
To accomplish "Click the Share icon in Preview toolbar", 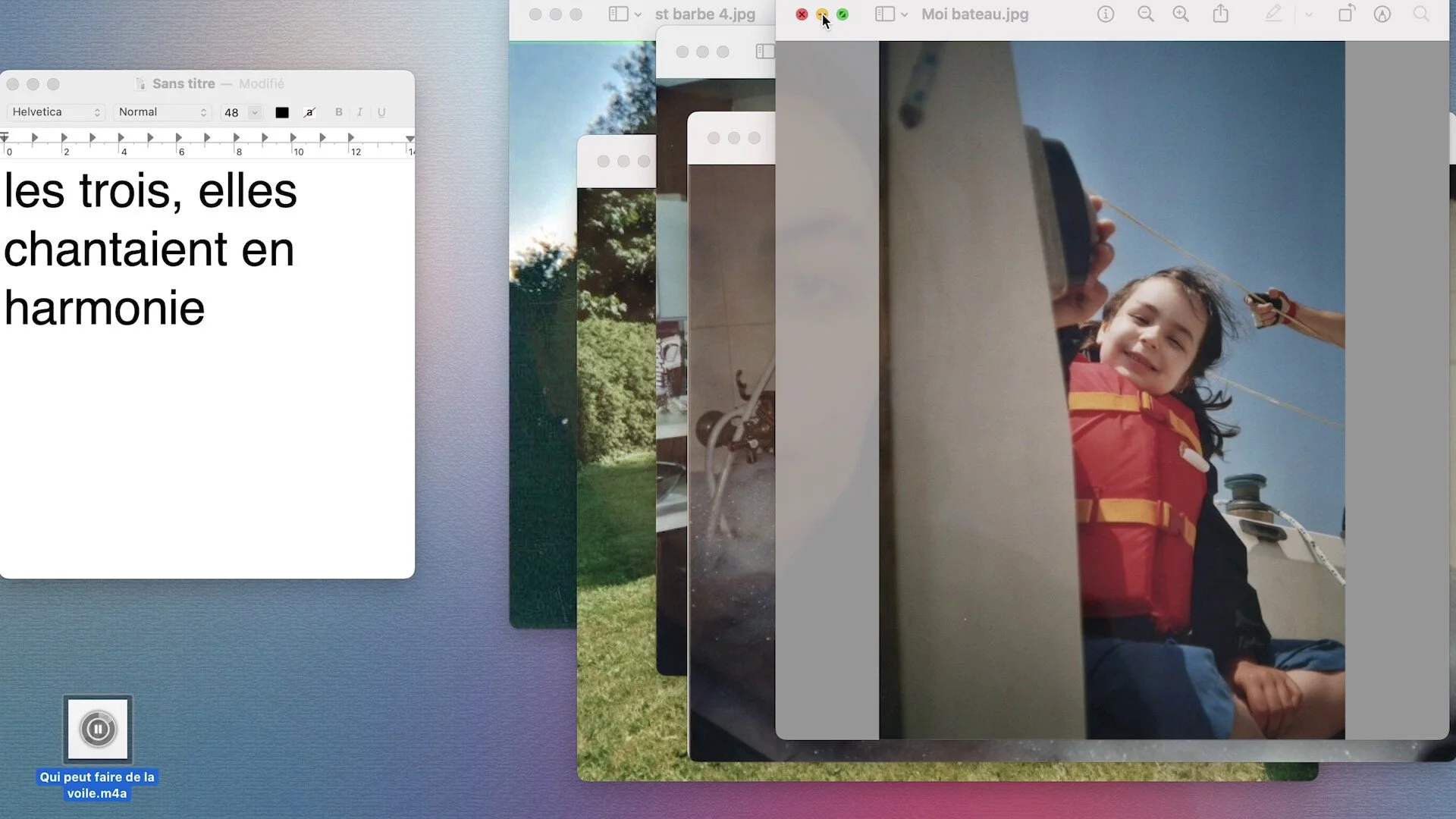I will pyautogui.click(x=1220, y=14).
